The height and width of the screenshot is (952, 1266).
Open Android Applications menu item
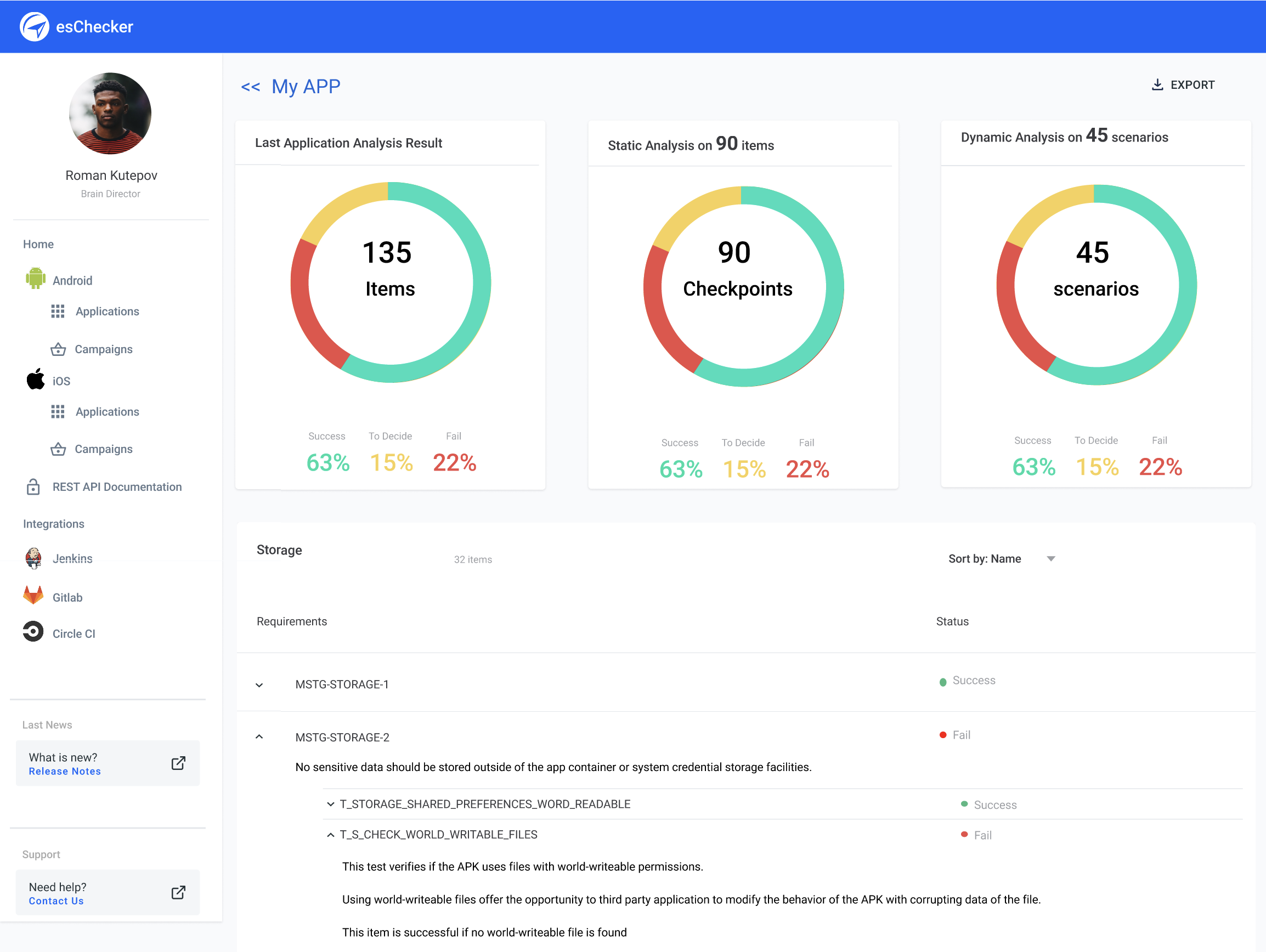[107, 311]
